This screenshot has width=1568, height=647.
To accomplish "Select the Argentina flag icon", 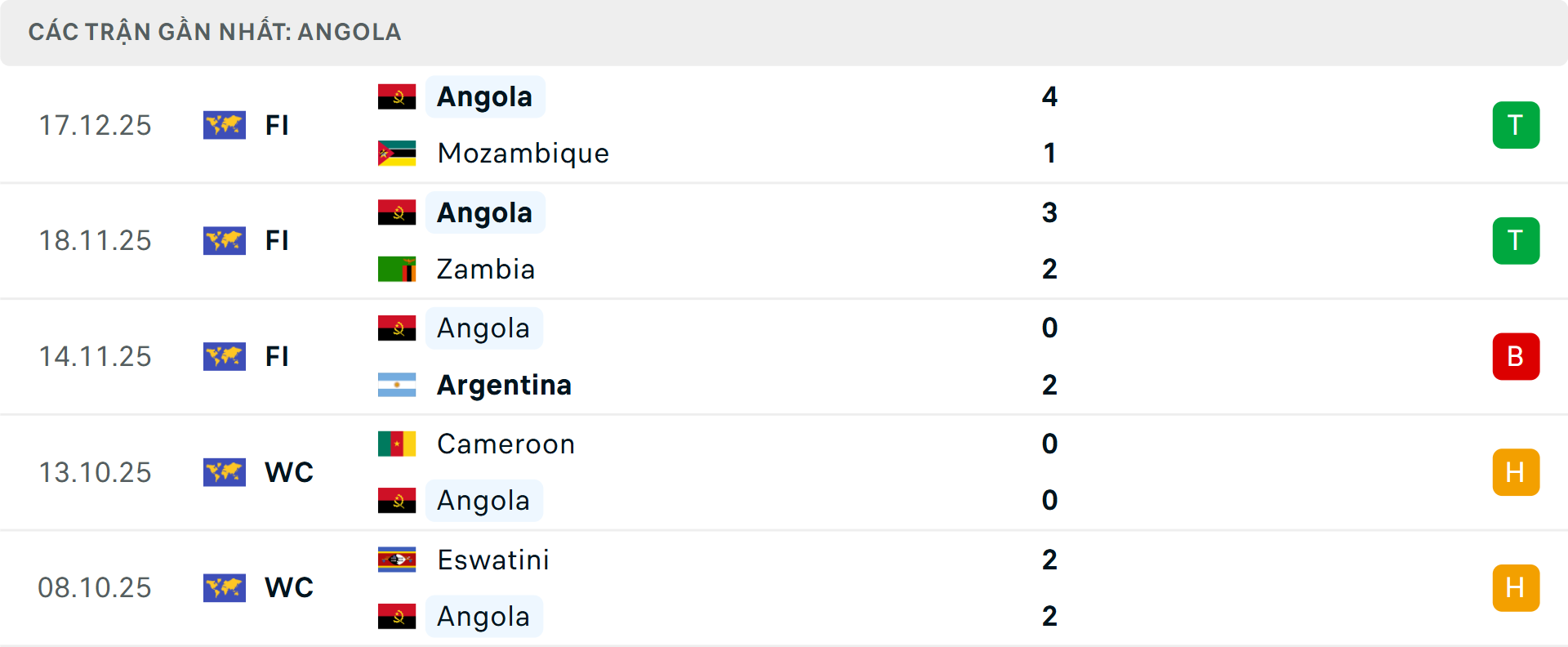I will click(x=397, y=385).
